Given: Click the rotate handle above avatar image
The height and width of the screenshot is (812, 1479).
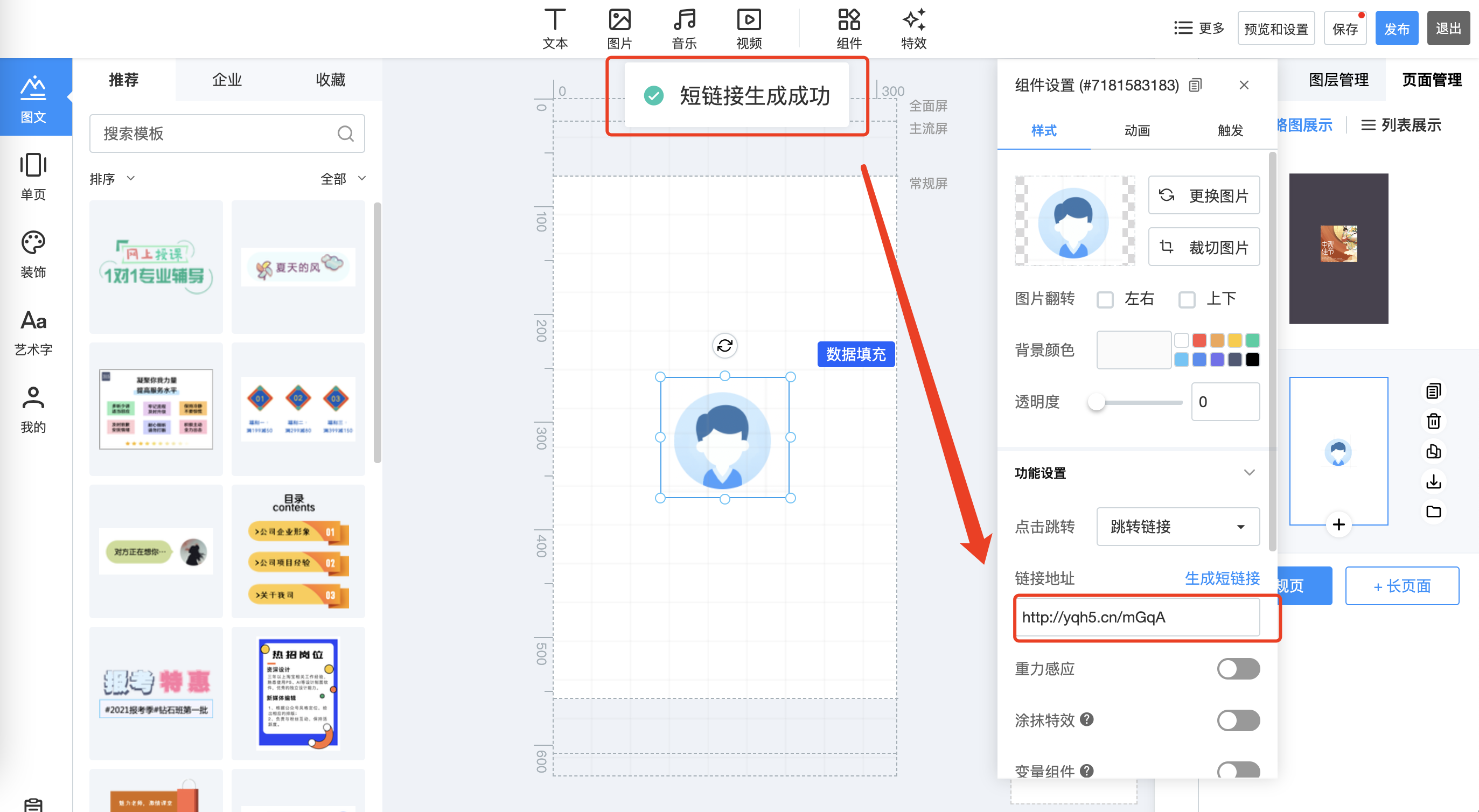Looking at the screenshot, I should coord(724,346).
